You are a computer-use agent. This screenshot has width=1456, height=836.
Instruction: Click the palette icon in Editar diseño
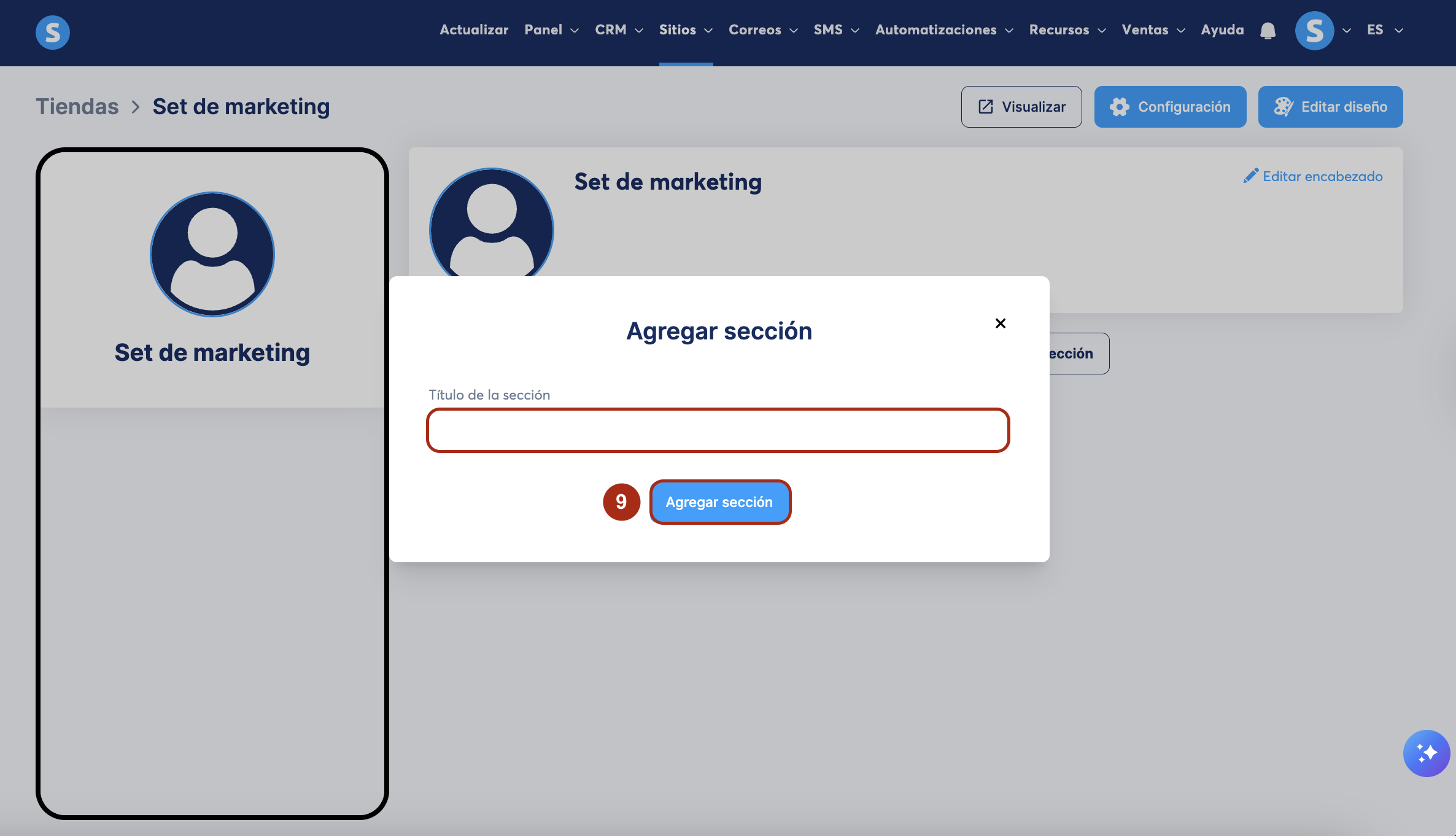(1283, 107)
